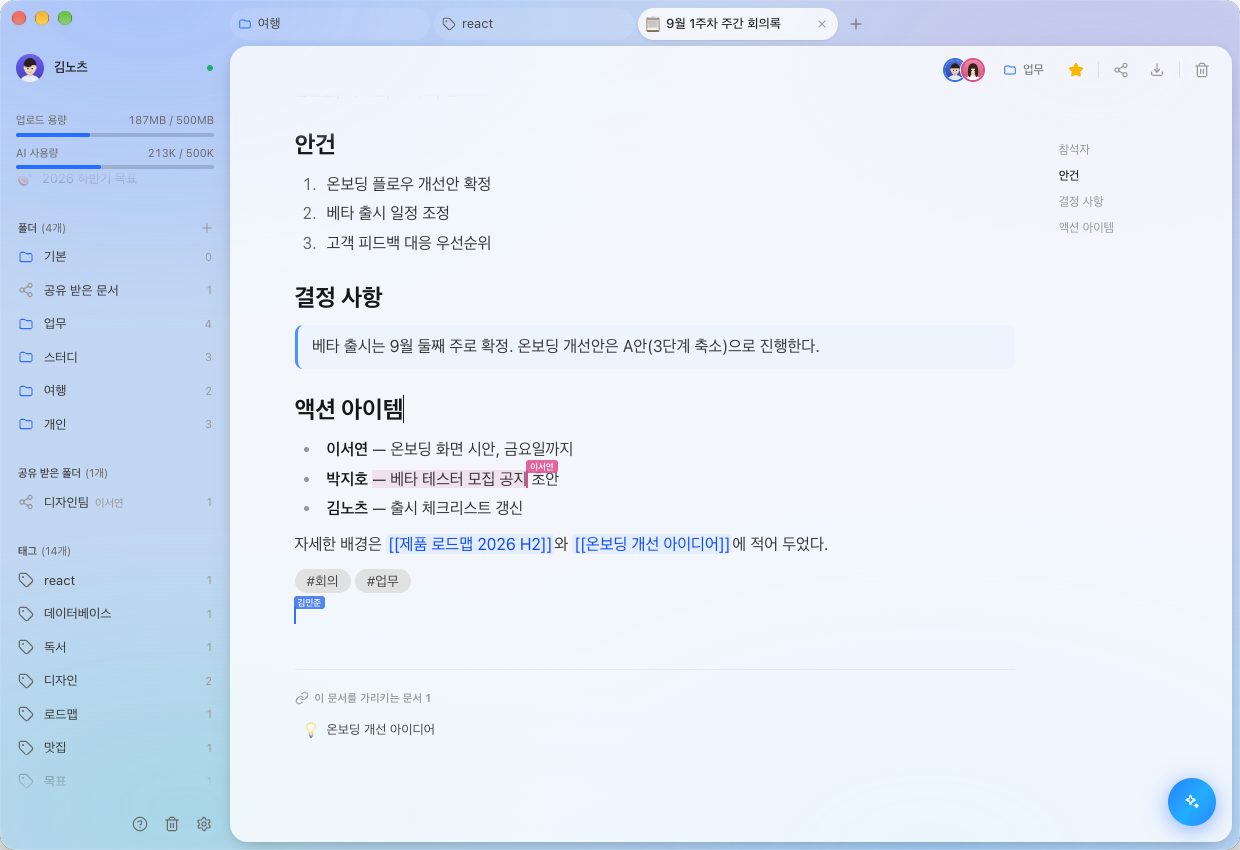Viewport: 1240px width, 850px height.
Task: Select the 로드맵 tag
Action: point(115,714)
